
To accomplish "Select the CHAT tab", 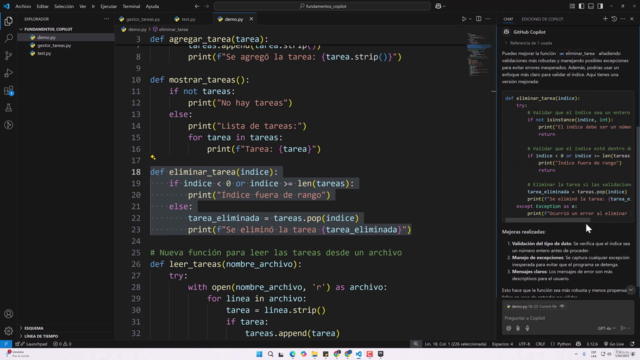I will [x=508, y=19].
